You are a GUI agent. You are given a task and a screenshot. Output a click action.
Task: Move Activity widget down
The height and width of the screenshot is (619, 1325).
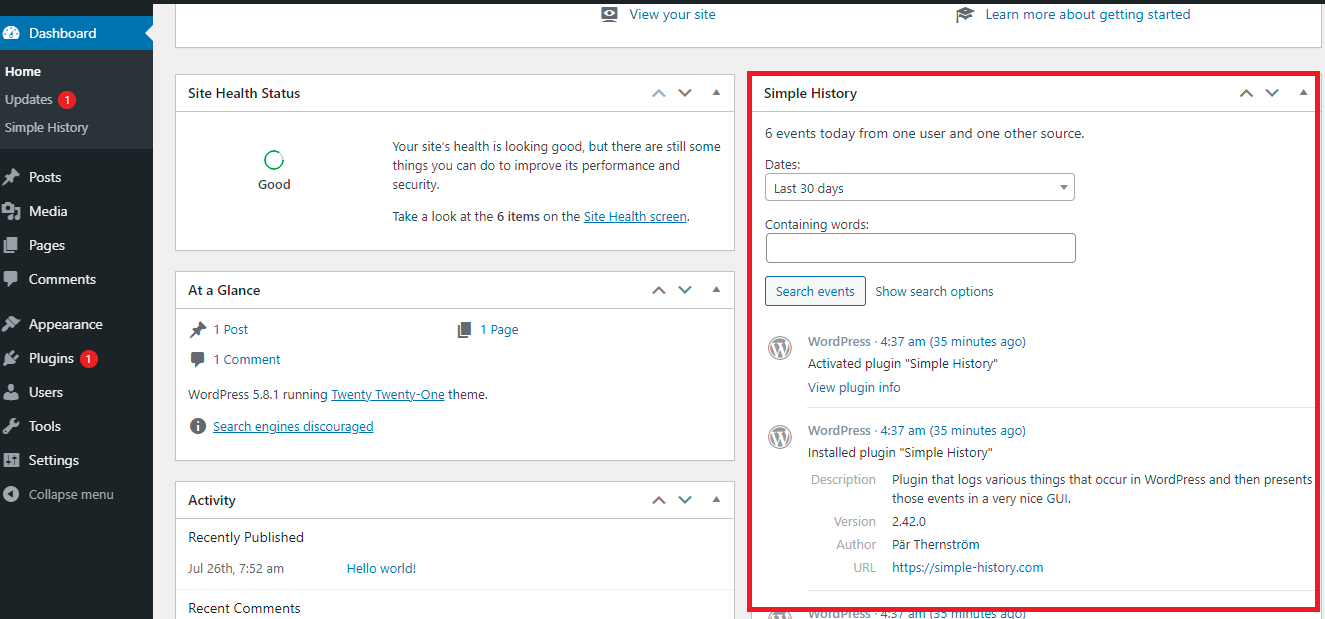click(x=685, y=500)
